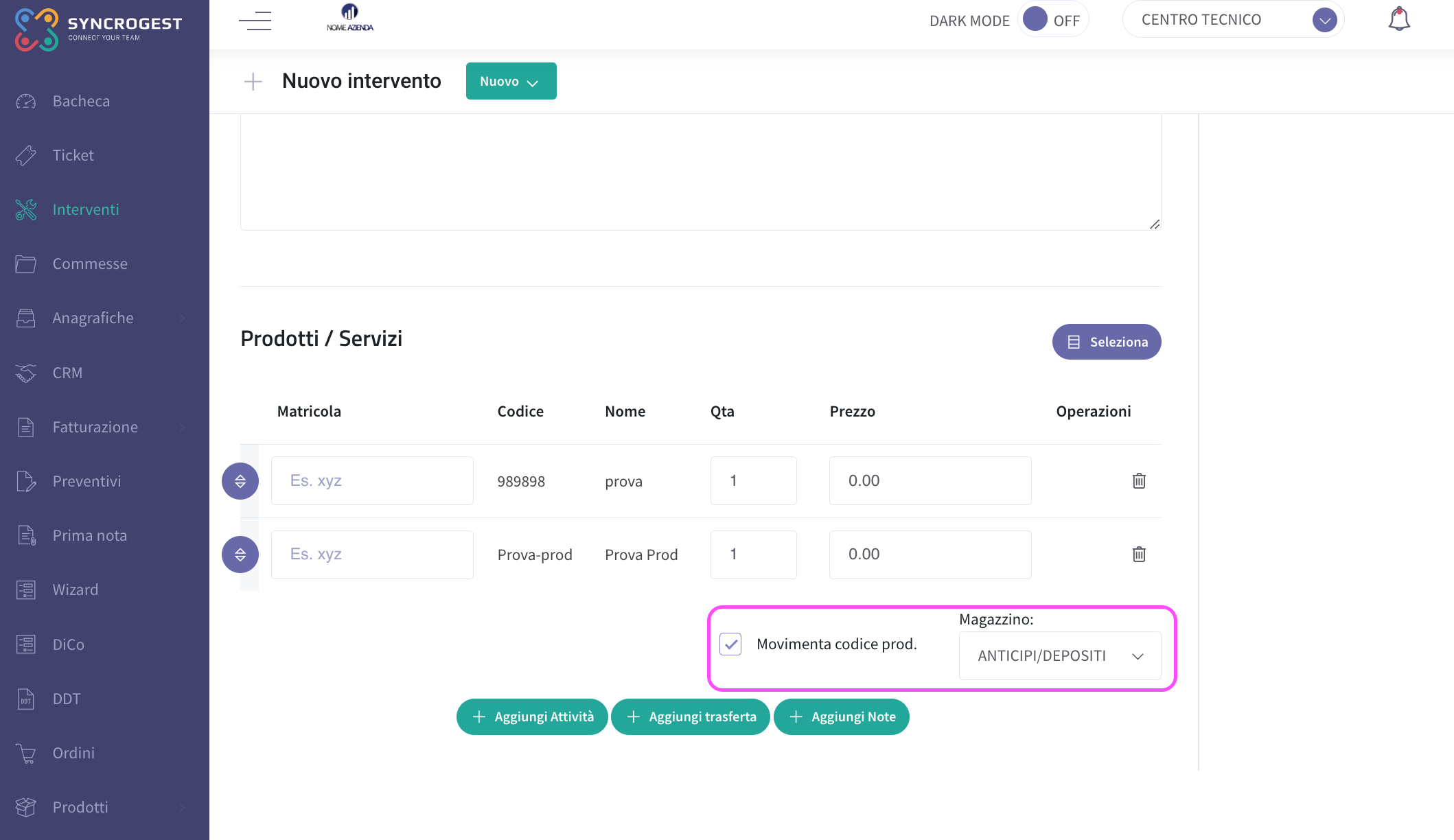Open the Magazzino ANTICIPI/DEPOSITI dropdown

click(x=1060, y=655)
